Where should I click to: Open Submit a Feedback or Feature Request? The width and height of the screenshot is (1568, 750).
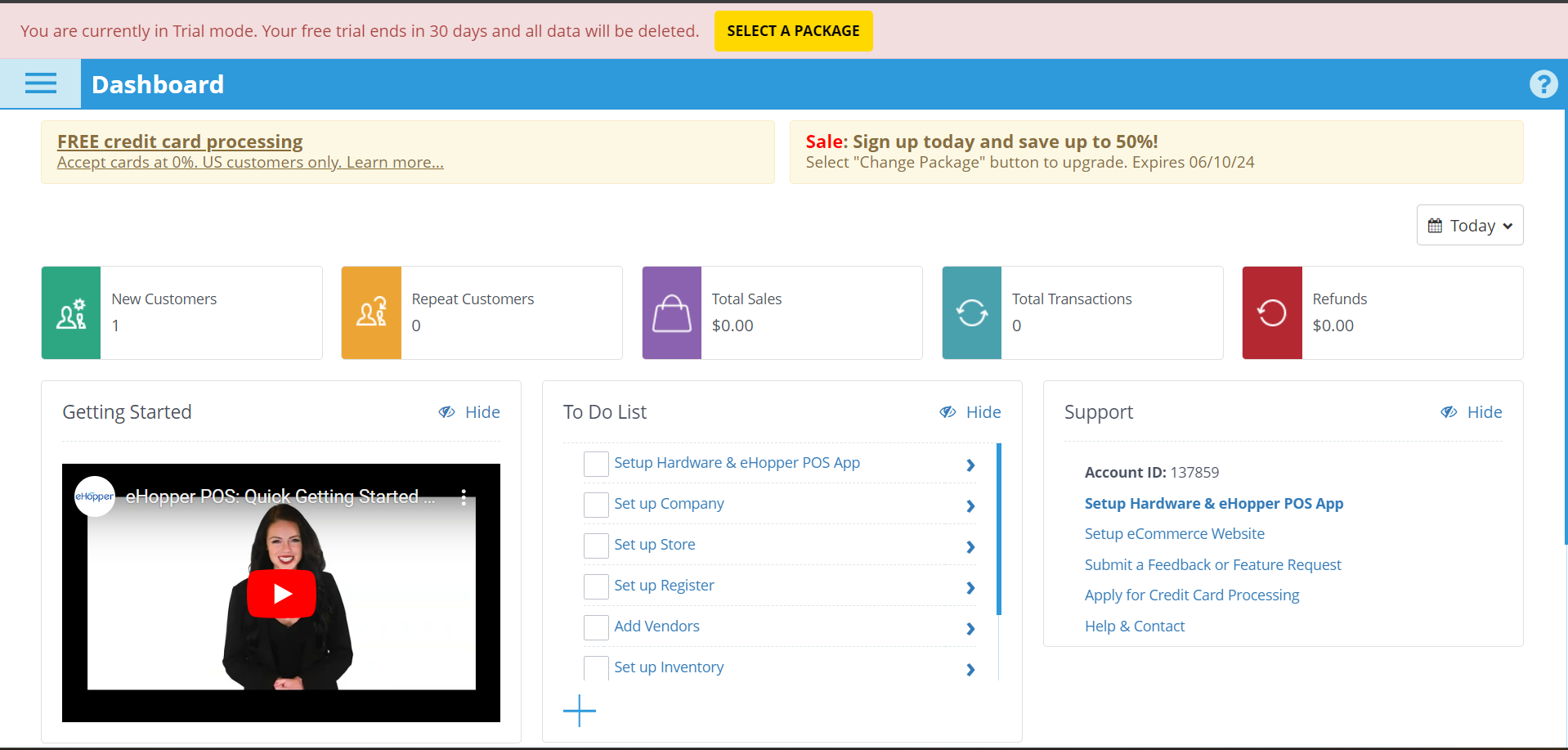[x=1213, y=565]
